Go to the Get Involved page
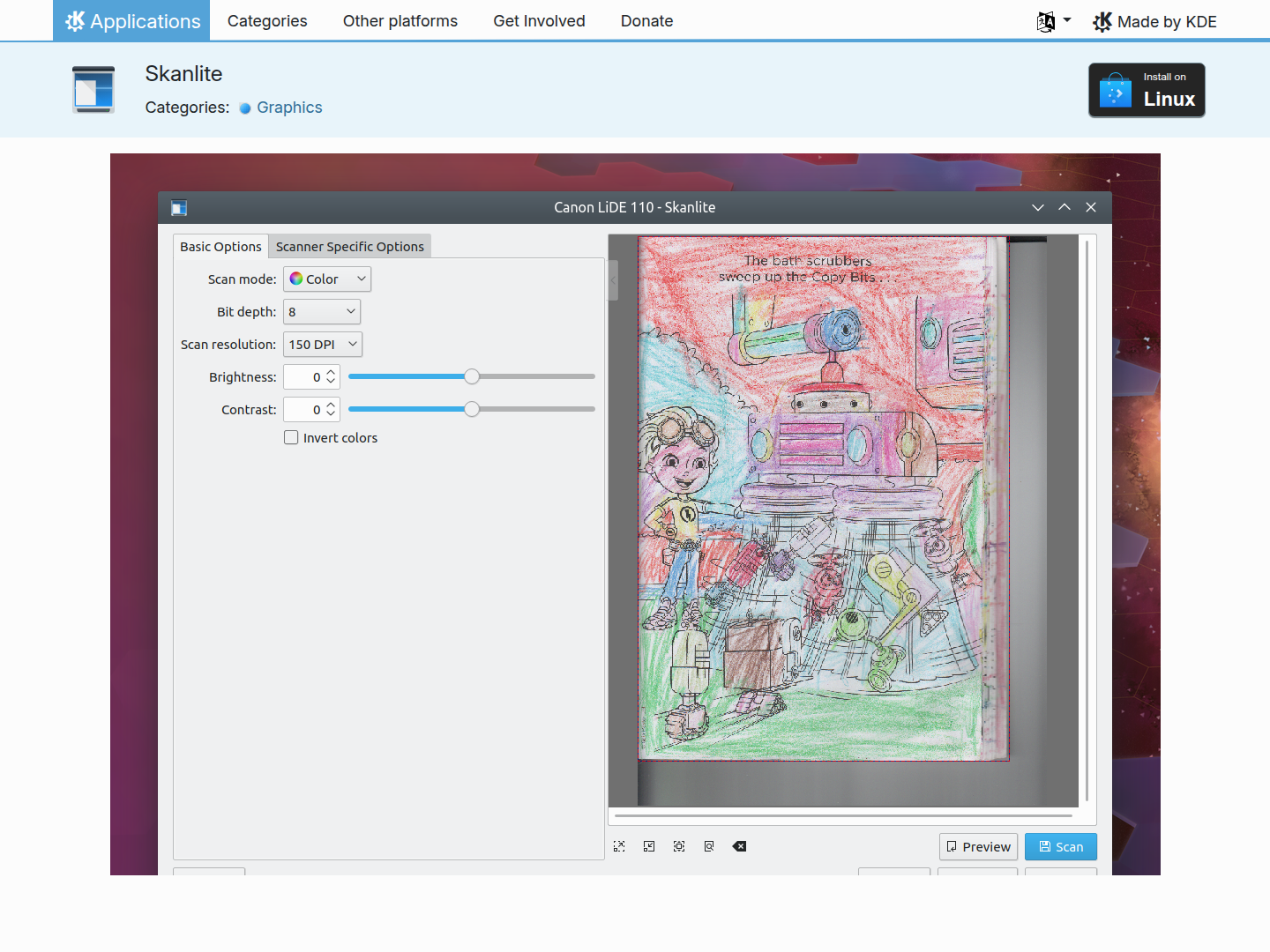This screenshot has width=1270, height=952. coord(539,20)
